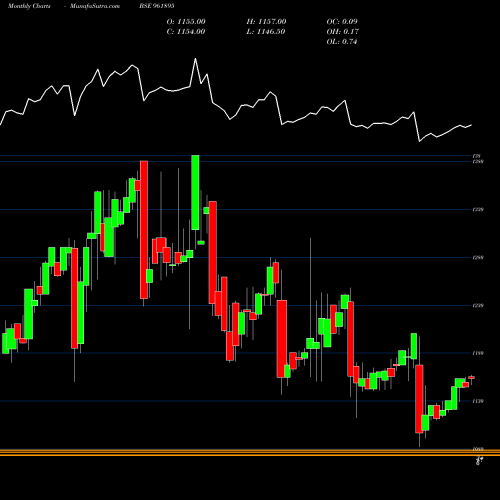Click the 'Monthly Charts' title text
Viewport: 500px width, 500px height.
point(29,6)
